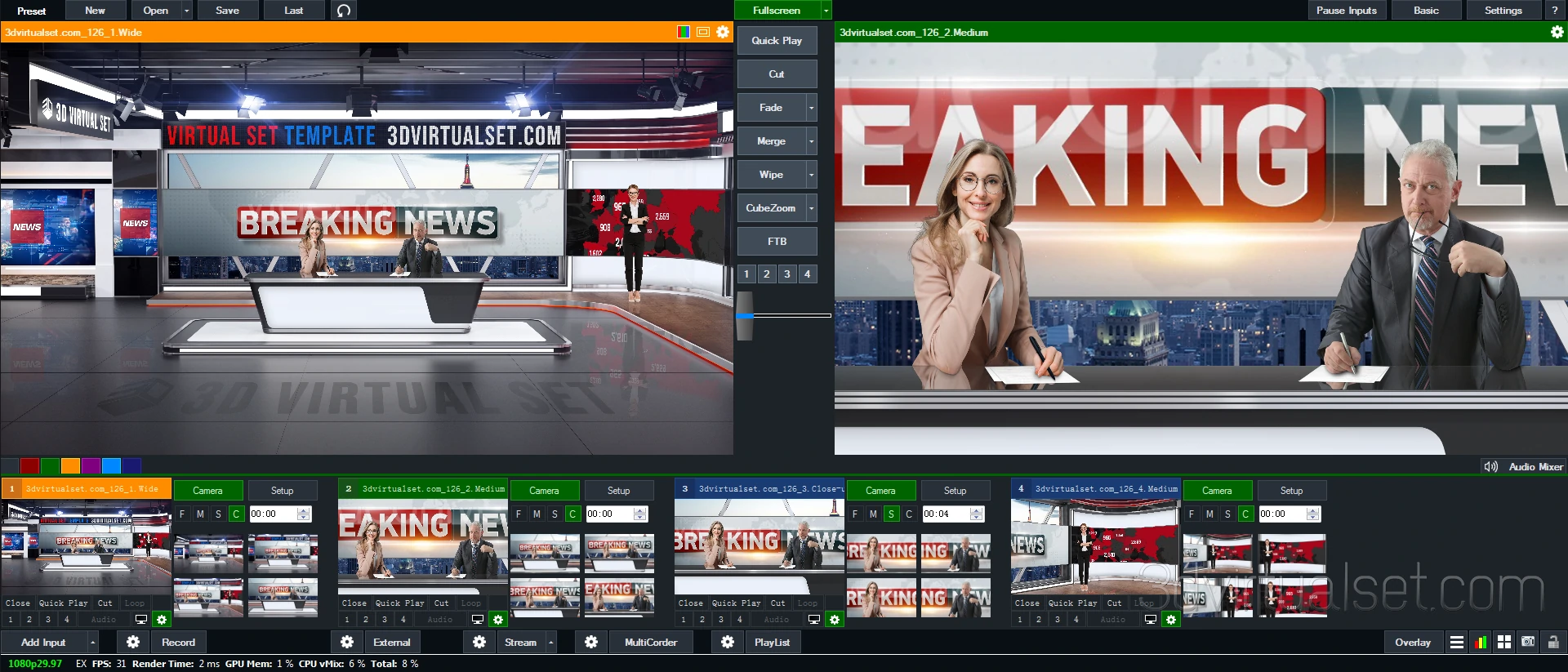Open the Settings menu

[x=1503, y=11]
